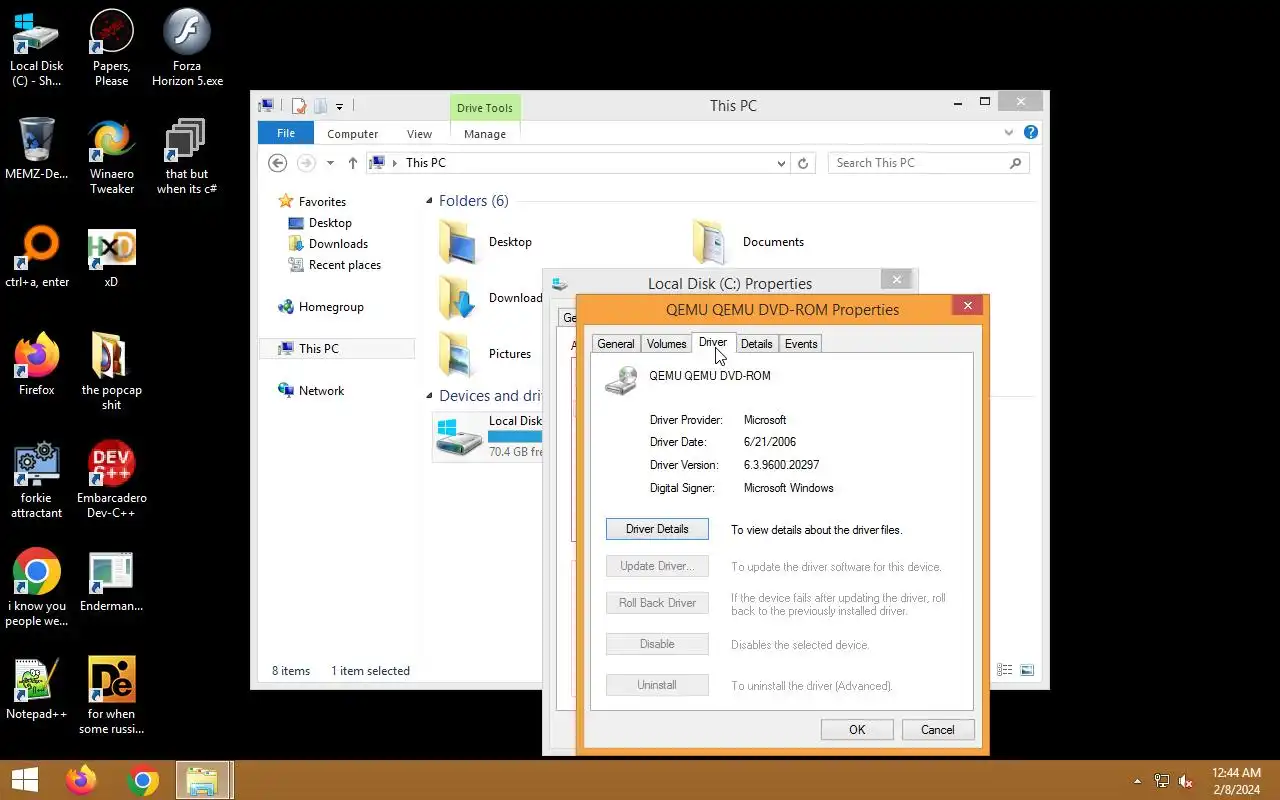Click Cancel in DVD-ROM Properties

(938, 730)
